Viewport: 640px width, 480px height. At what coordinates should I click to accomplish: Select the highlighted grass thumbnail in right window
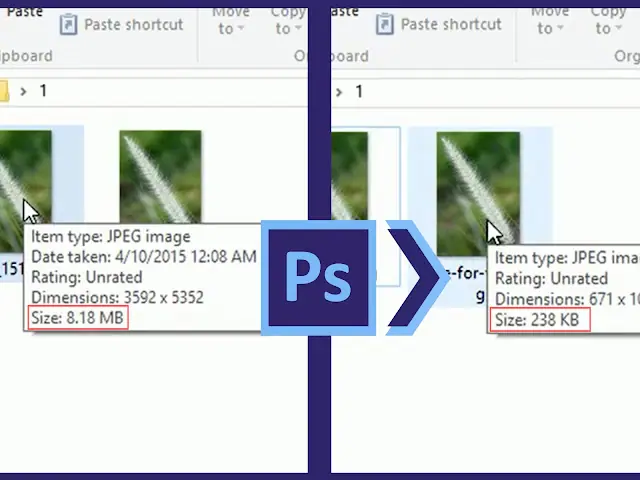pyautogui.click(x=478, y=193)
